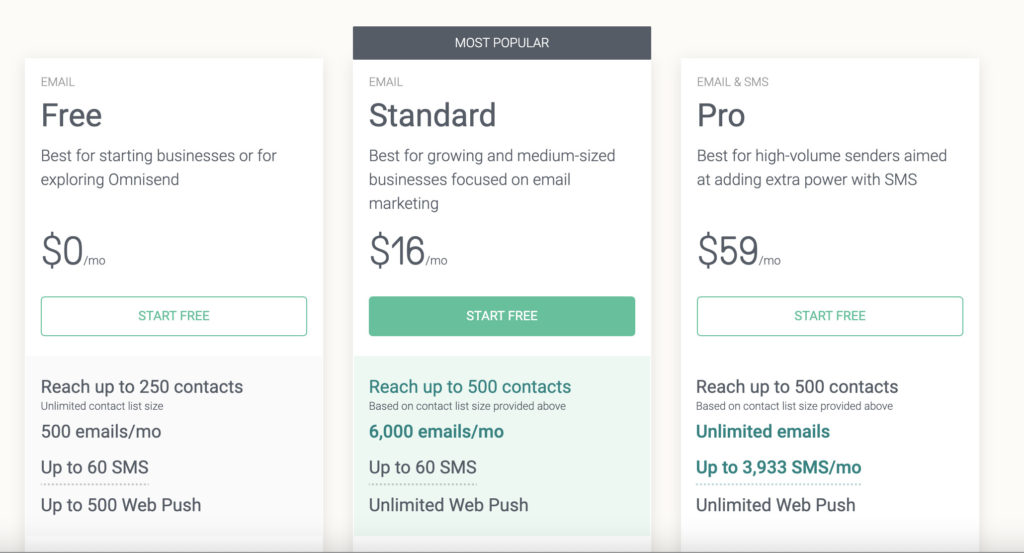Click the Standard plan heading
This screenshot has height=553, width=1024.
432,116
